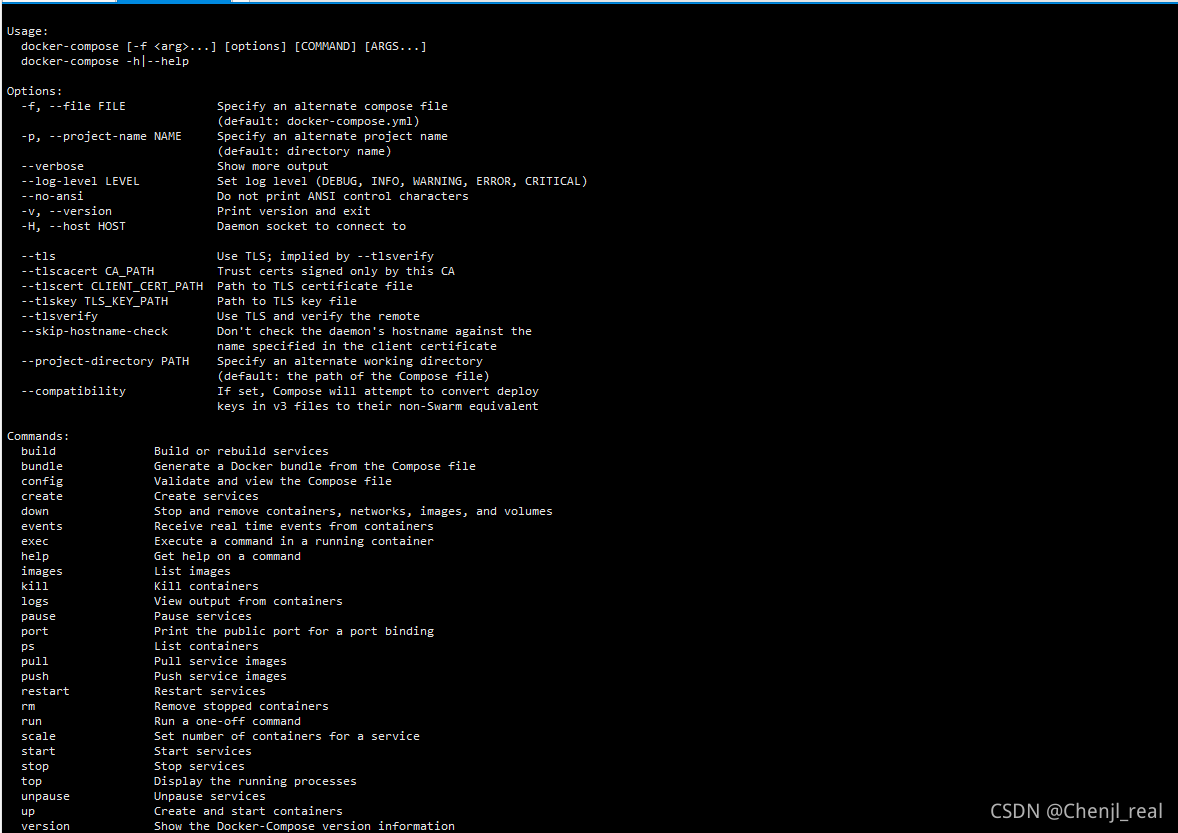Click 'Do not print ANSI control characters'
This screenshot has height=833, width=1178.
pos(343,197)
